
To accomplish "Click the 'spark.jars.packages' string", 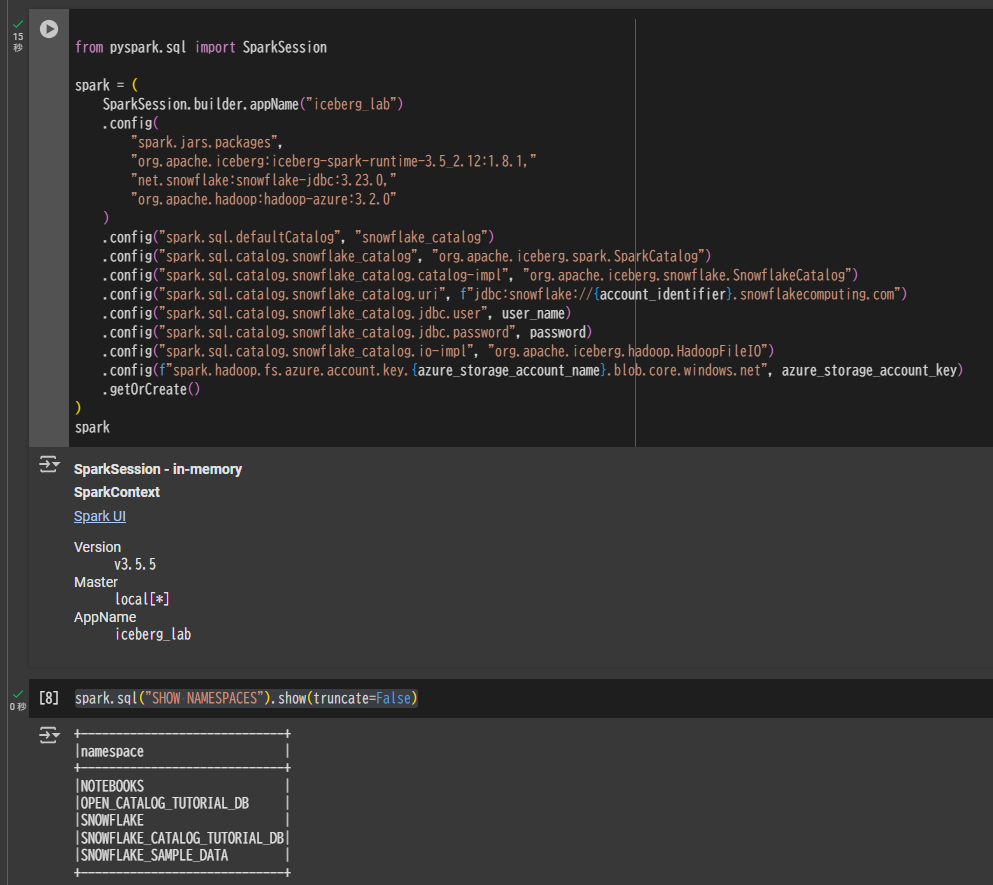I will pyautogui.click(x=206, y=142).
